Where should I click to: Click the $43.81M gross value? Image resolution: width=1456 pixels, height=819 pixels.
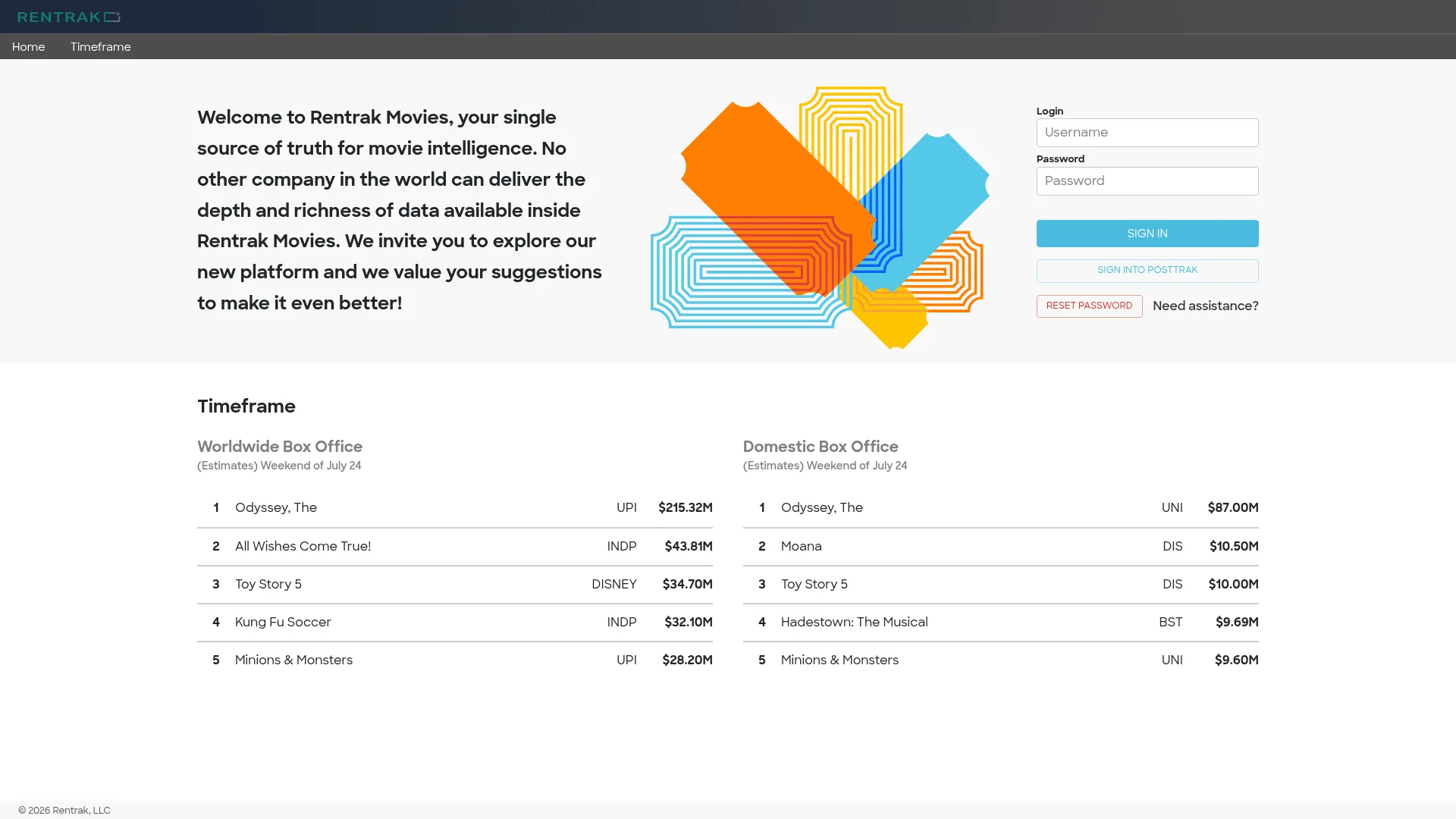pyautogui.click(x=689, y=547)
